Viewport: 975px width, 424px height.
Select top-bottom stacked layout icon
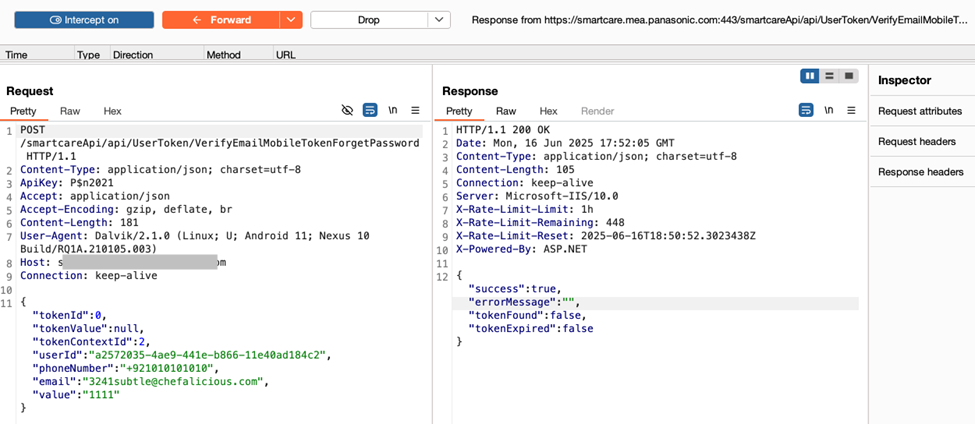pos(829,76)
